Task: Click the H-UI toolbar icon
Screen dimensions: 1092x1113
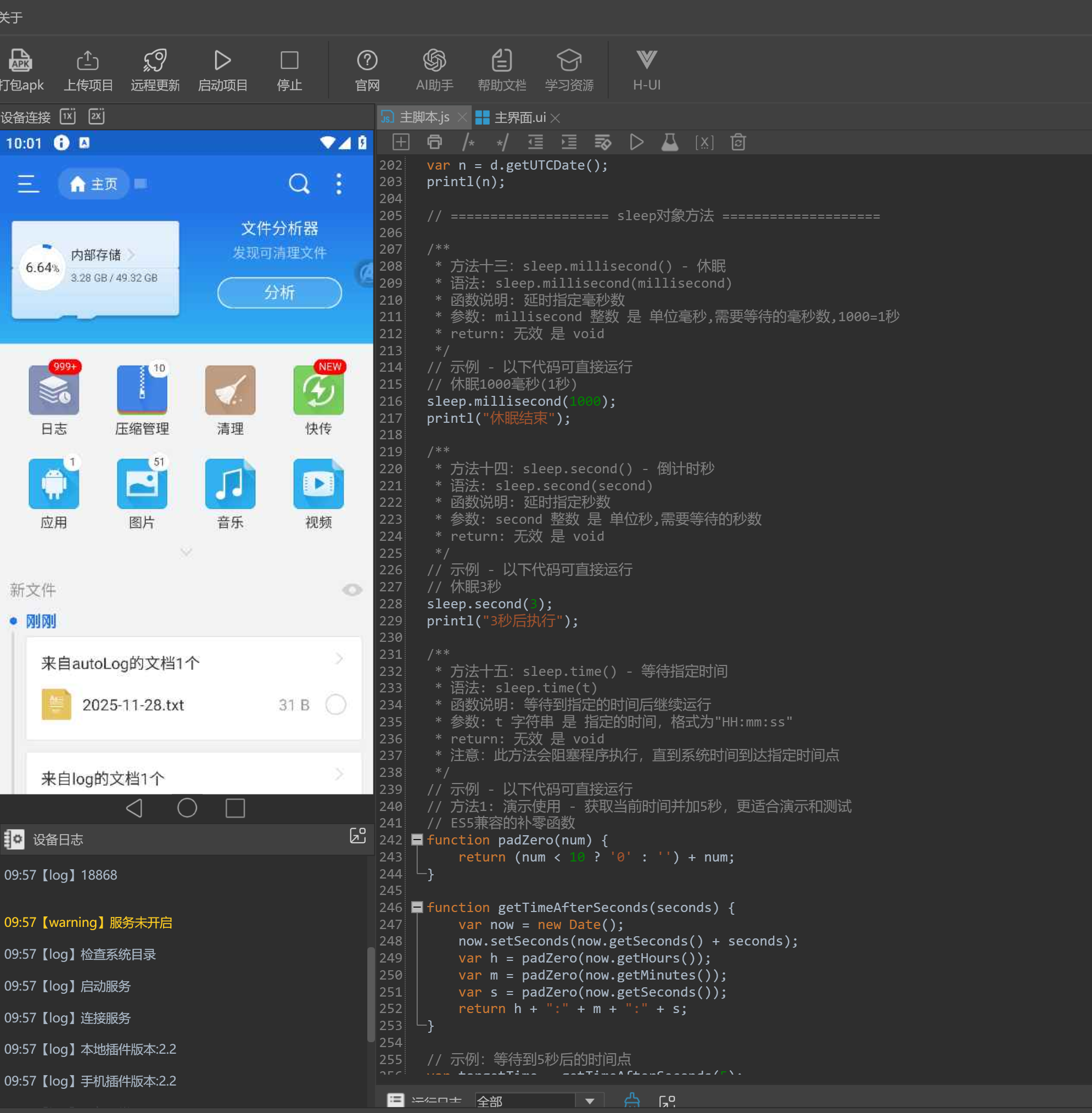Action: pos(646,61)
